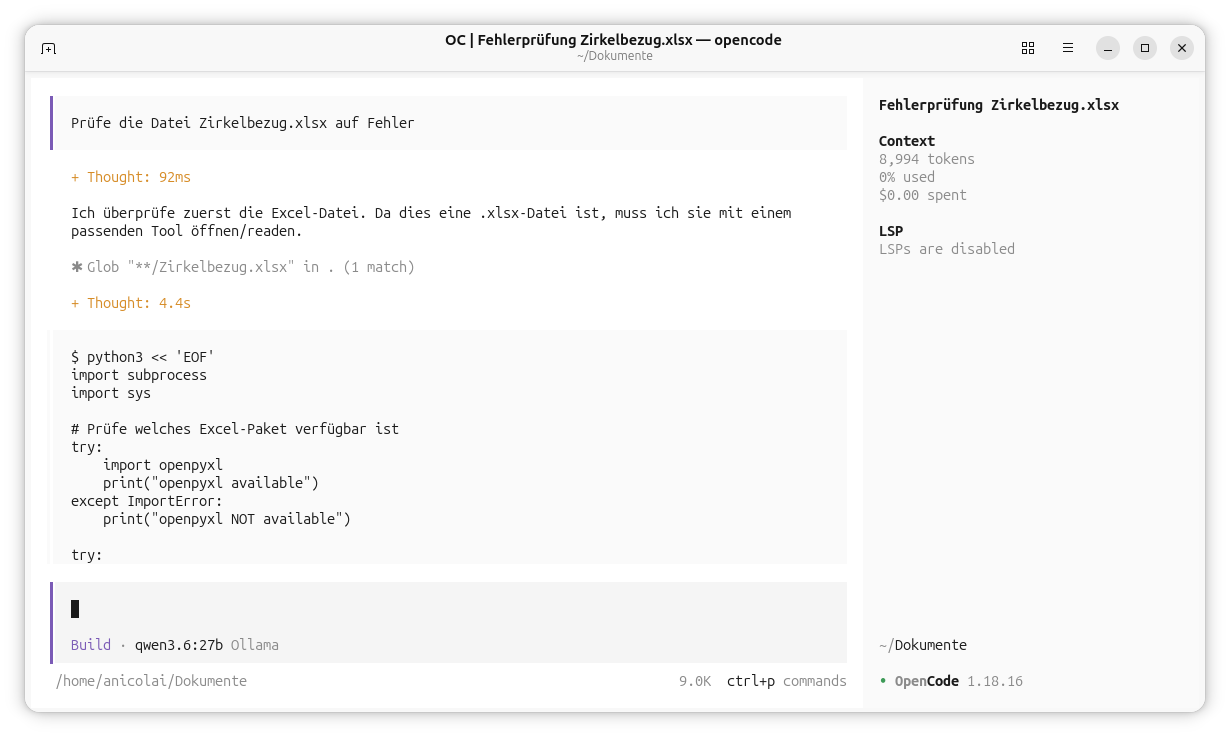Open new tab icon in title bar
The image size is (1230, 737).
tap(48, 48)
